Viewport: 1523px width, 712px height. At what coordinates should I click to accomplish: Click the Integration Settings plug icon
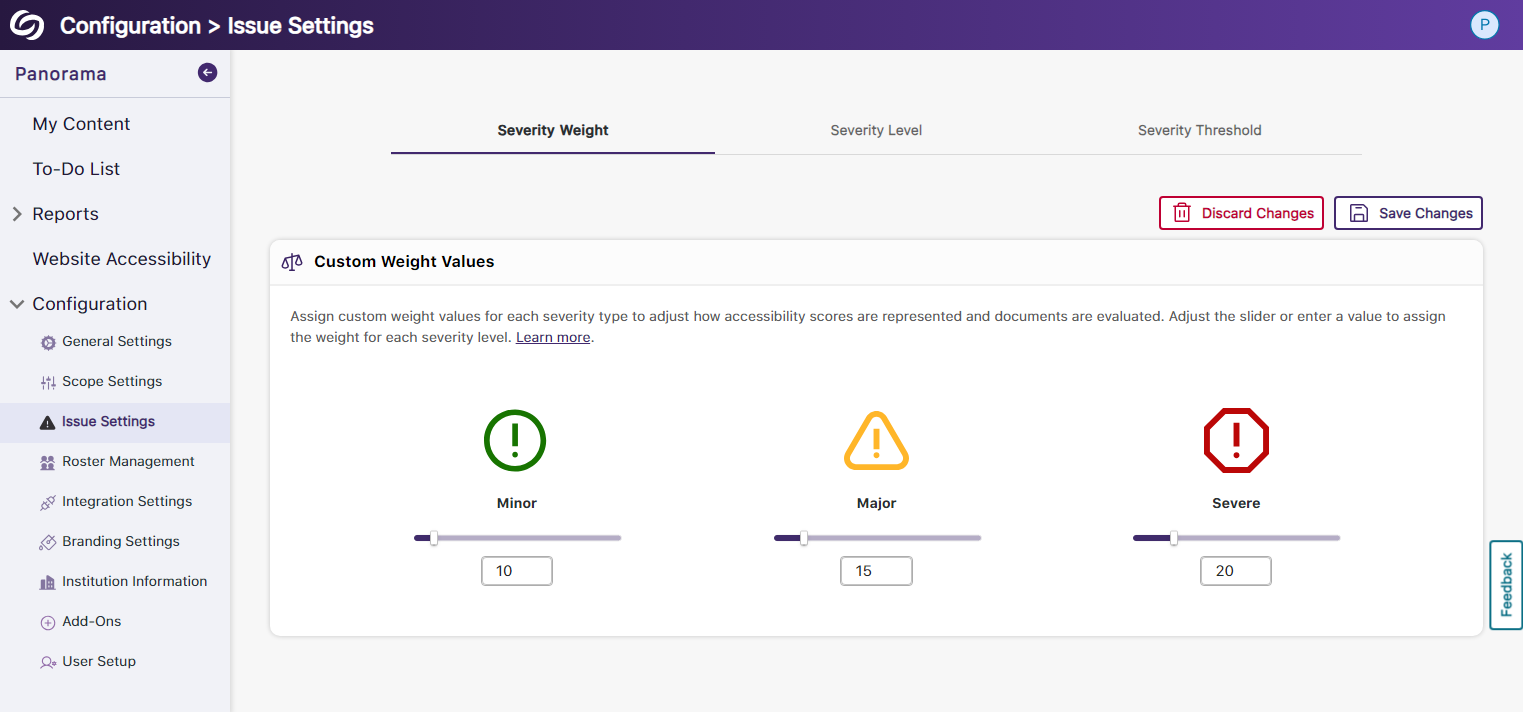click(48, 502)
